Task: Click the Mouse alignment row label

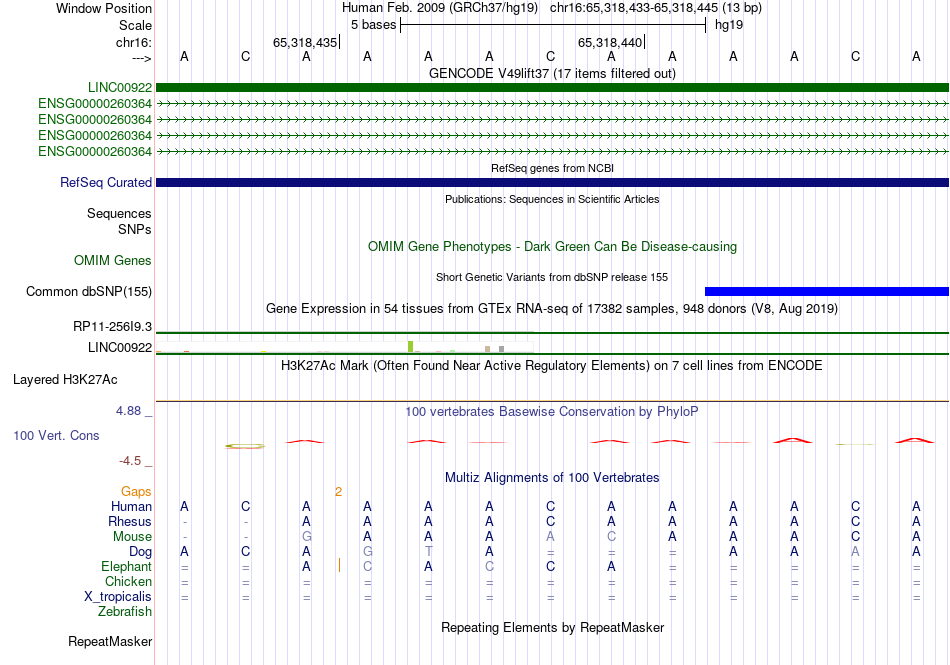Action: [132, 537]
